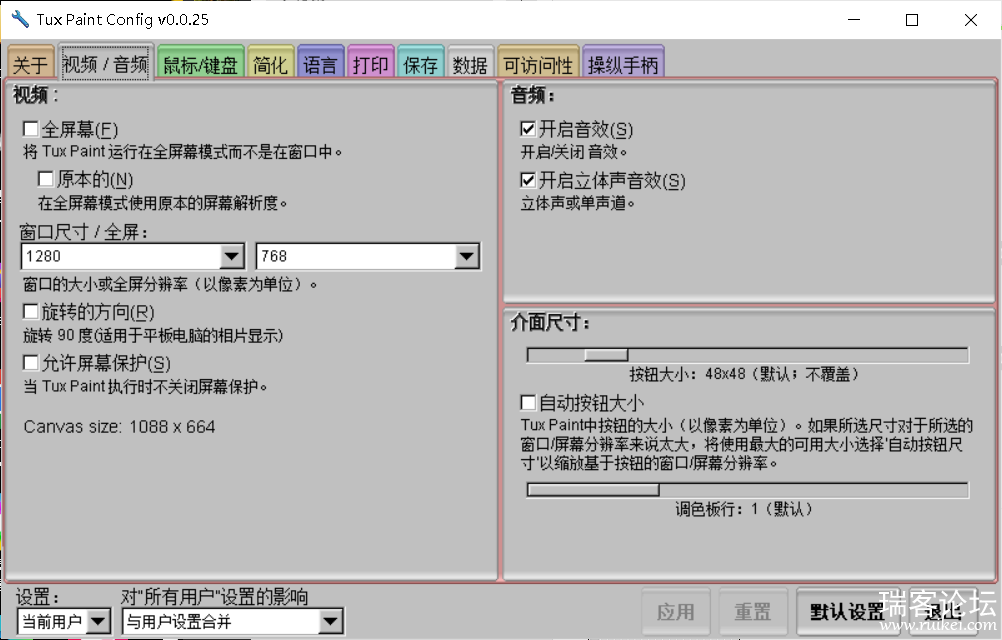Image resolution: width=1002 pixels, height=640 pixels.
Task: Click the 旋转 90 度 description text
Action: tap(153, 335)
